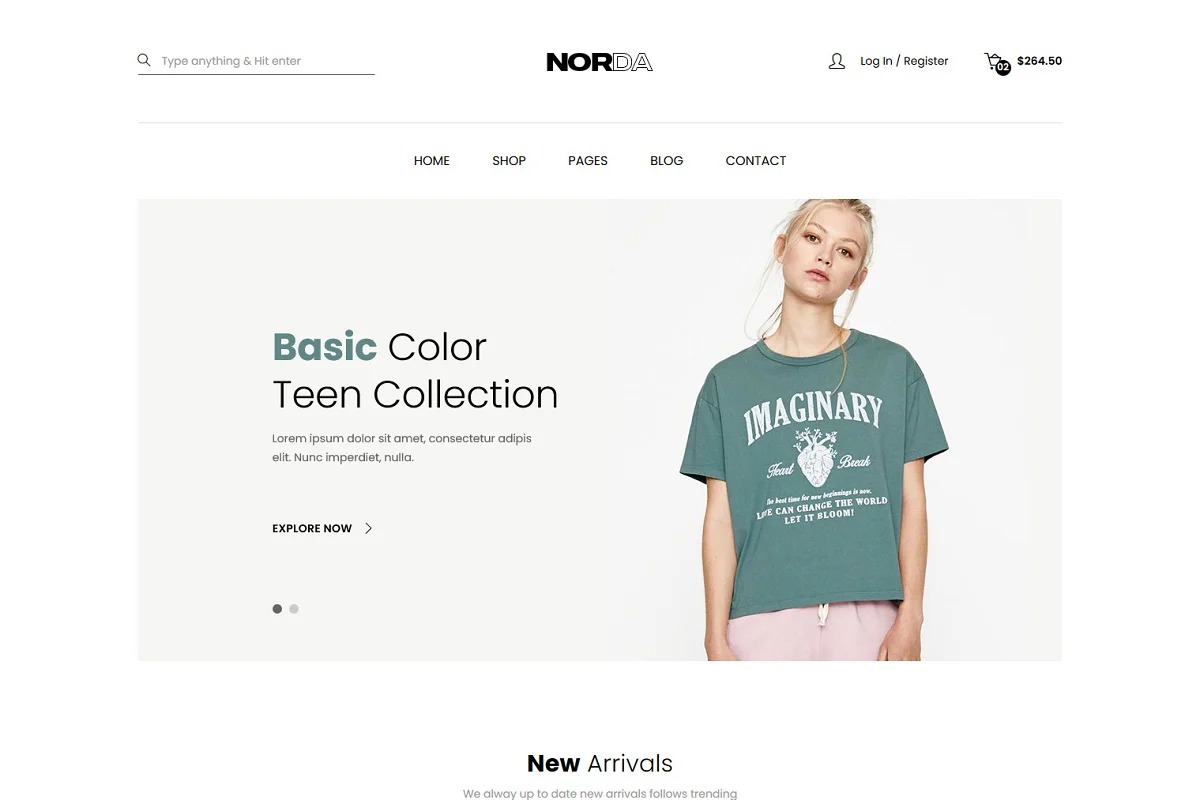
Task: Switch to the second slide dot
Action: pyautogui.click(x=294, y=608)
